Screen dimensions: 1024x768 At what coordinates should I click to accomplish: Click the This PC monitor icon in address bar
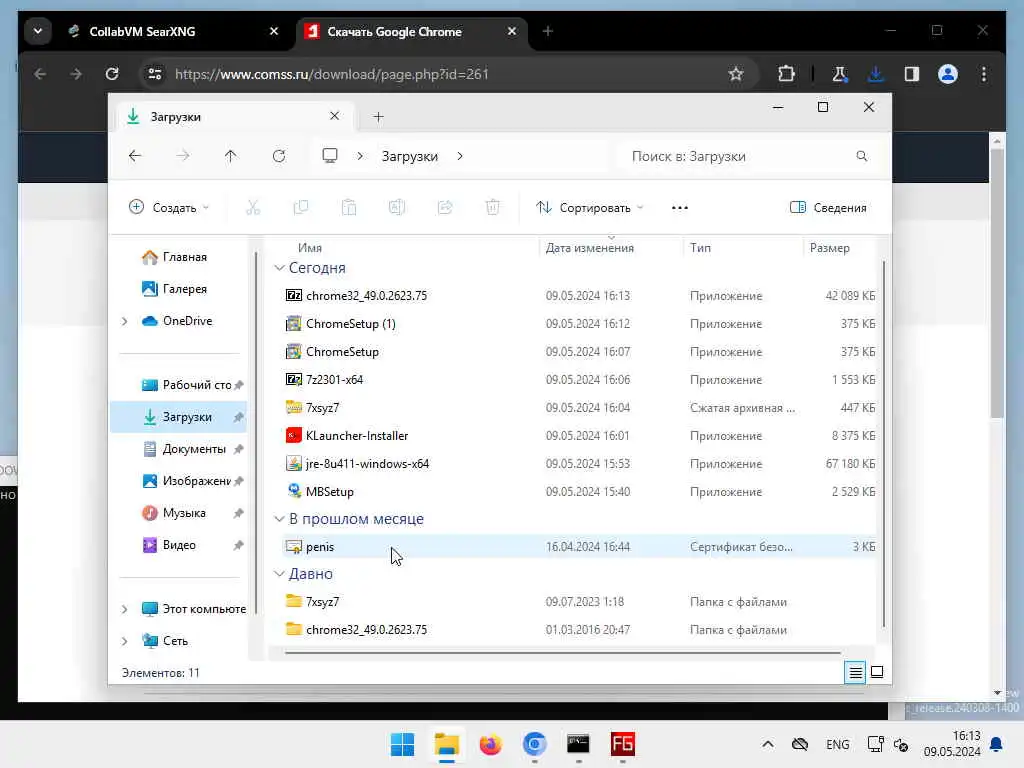330,155
